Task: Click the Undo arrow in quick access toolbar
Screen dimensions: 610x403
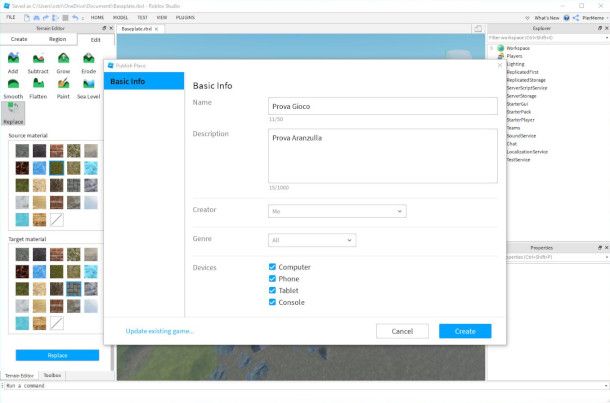Action: coord(75,18)
